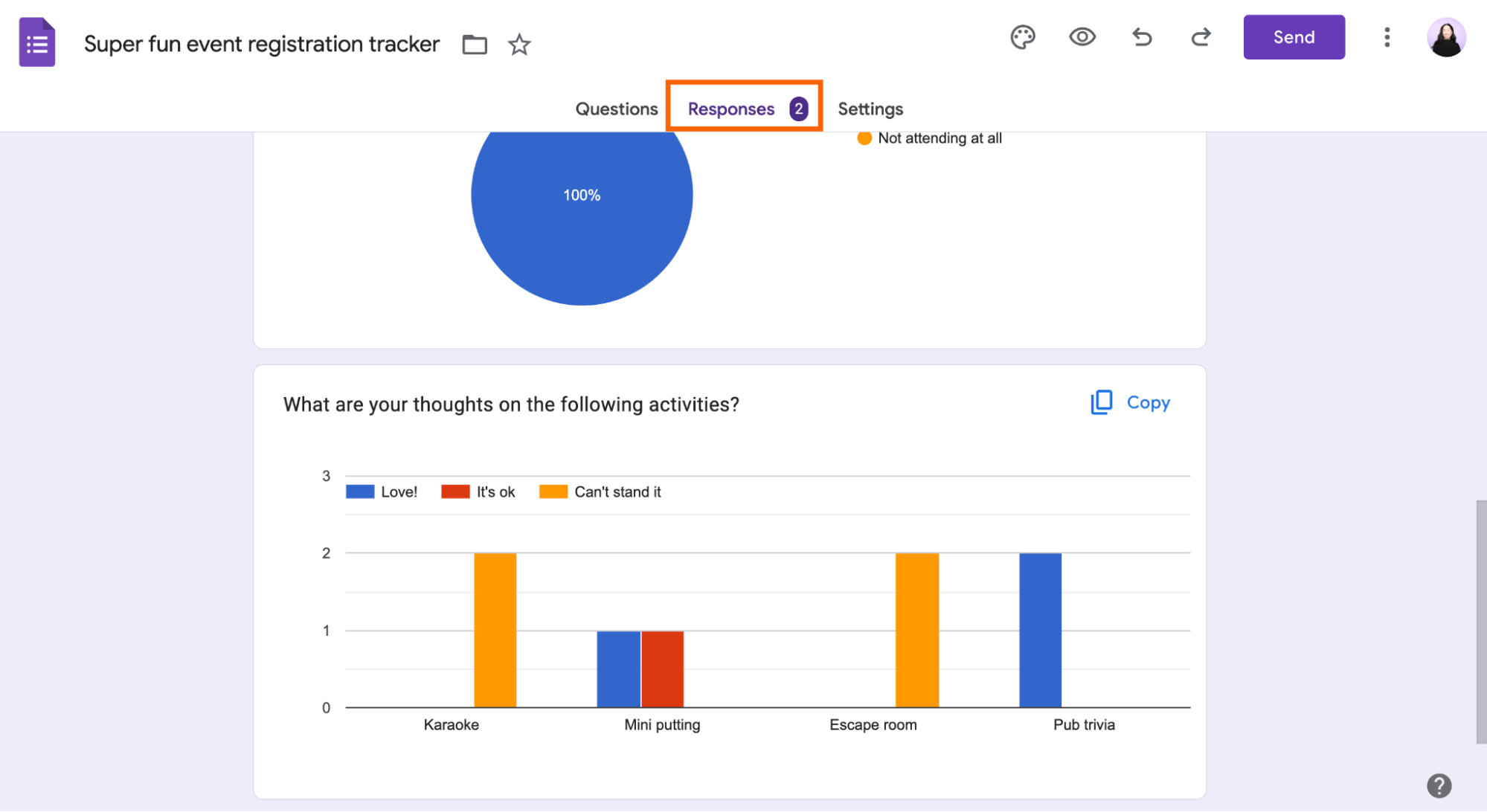Open the three-dot more options menu
This screenshot has width=1487, height=812.
1387,37
